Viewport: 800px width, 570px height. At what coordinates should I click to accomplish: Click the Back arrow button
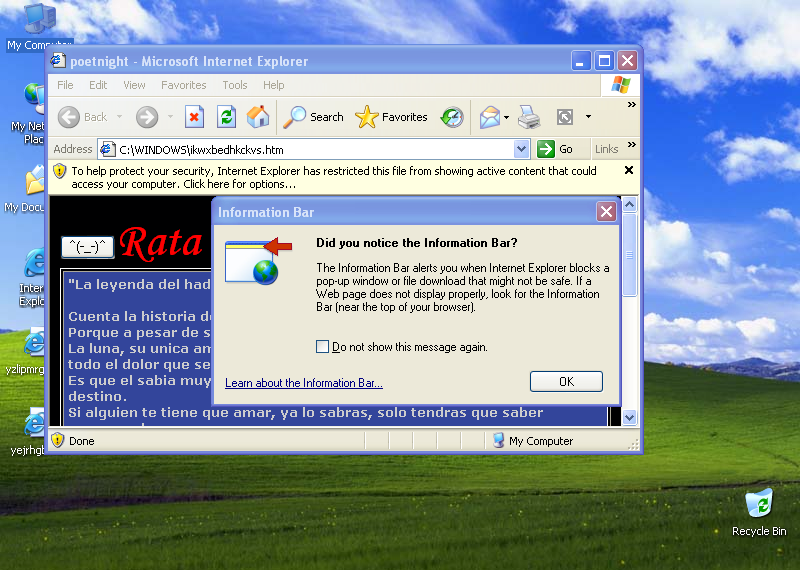tap(82, 117)
